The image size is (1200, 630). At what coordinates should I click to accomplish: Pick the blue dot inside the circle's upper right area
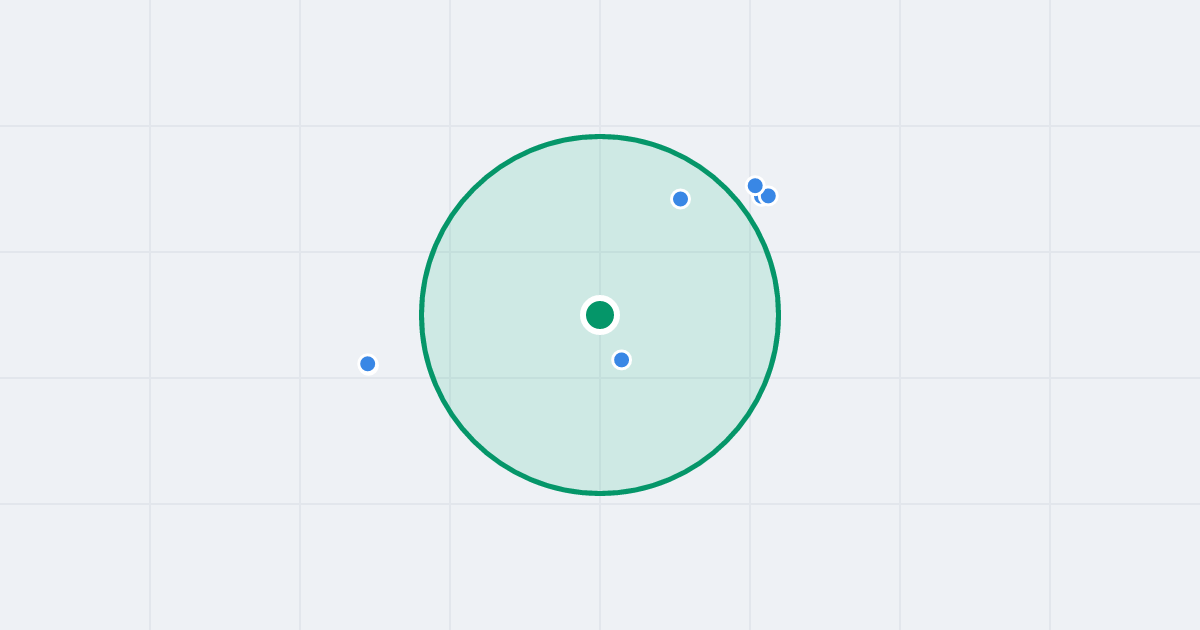click(x=680, y=199)
